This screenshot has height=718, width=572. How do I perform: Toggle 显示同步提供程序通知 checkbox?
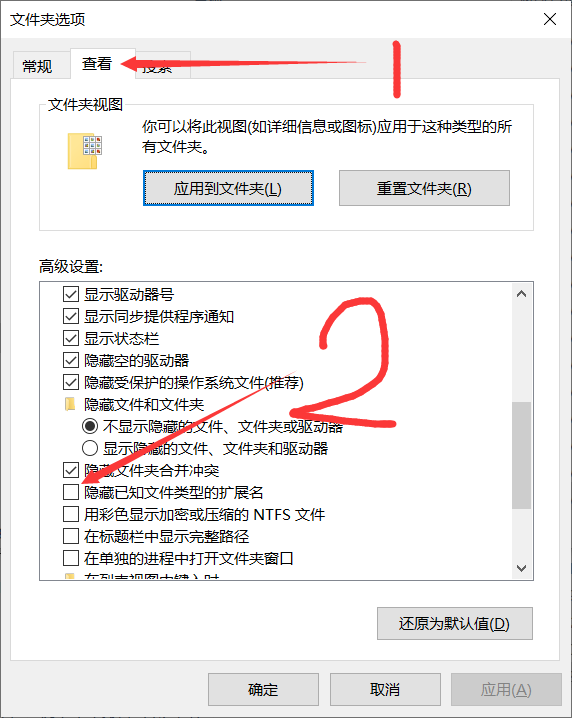point(71,316)
